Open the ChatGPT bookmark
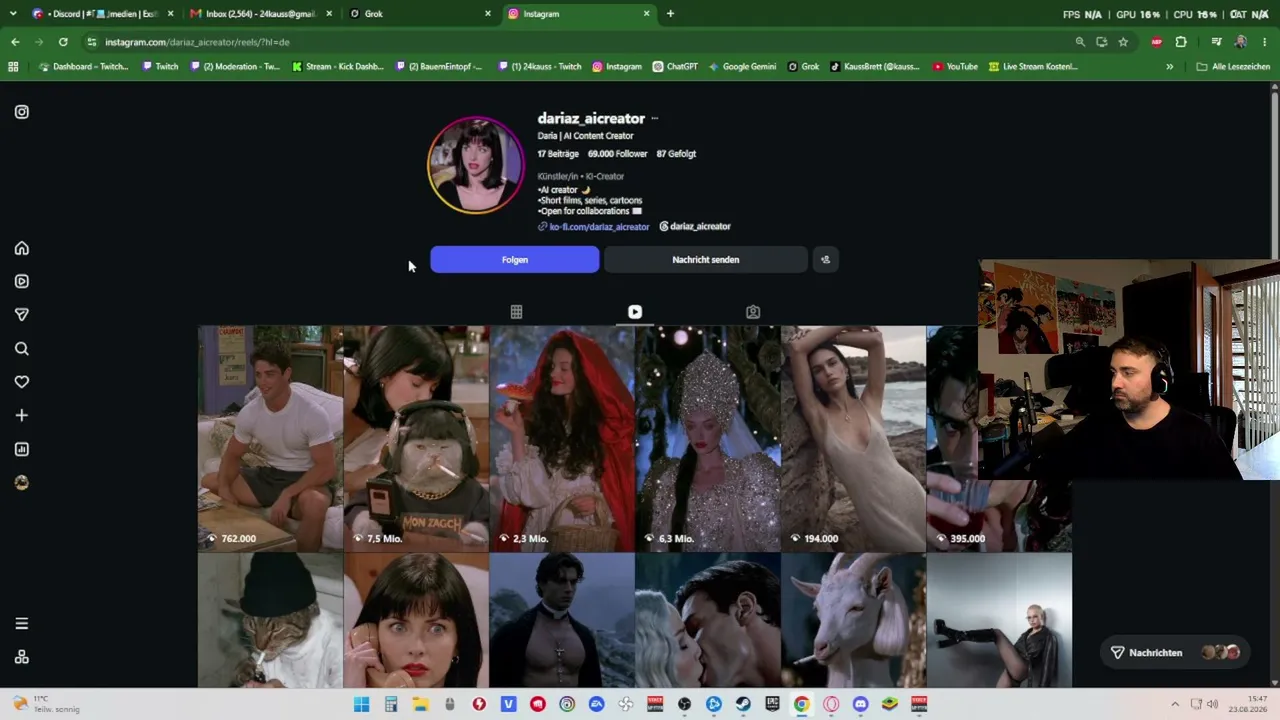1280x720 pixels. 675,67
